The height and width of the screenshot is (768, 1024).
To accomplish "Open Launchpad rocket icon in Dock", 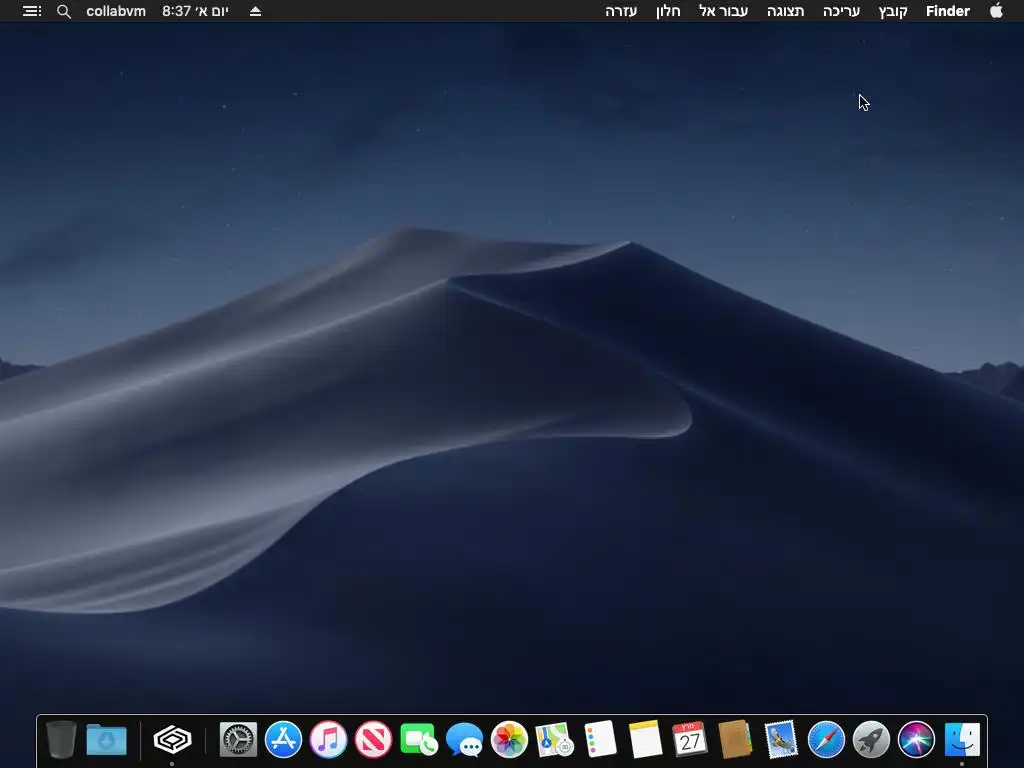I will click(871, 739).
